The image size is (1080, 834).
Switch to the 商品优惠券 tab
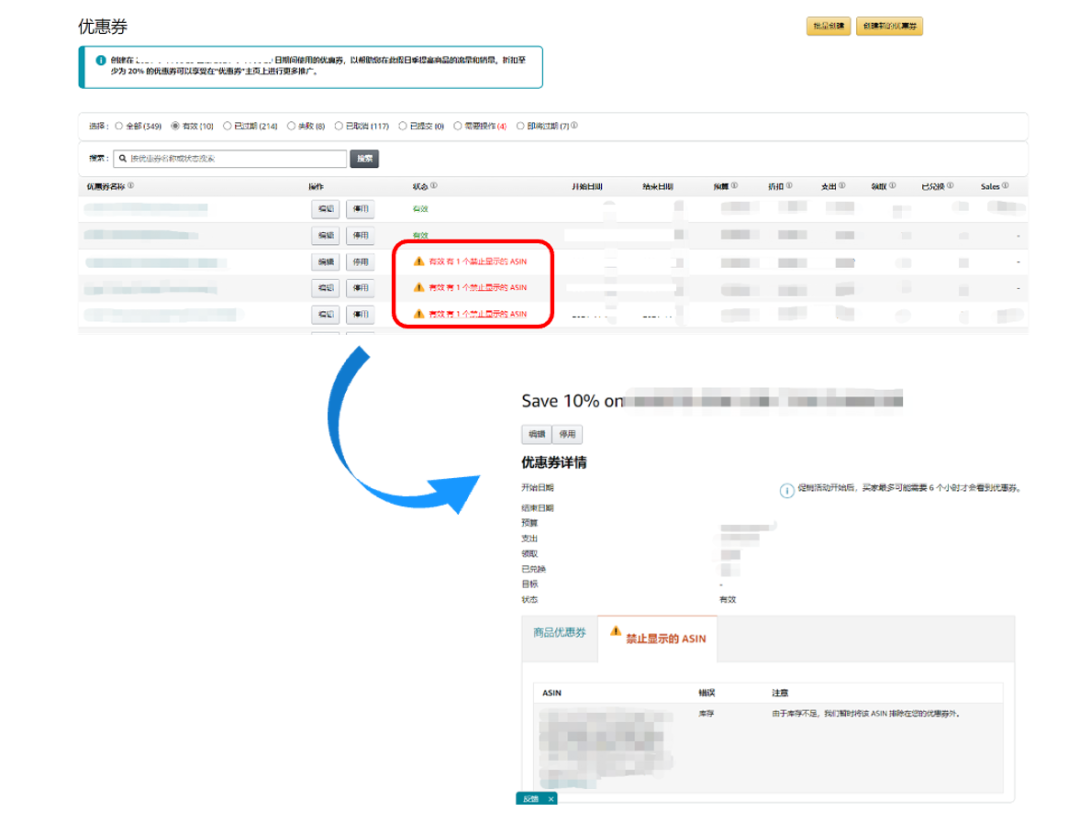click(x=559, y=634)
